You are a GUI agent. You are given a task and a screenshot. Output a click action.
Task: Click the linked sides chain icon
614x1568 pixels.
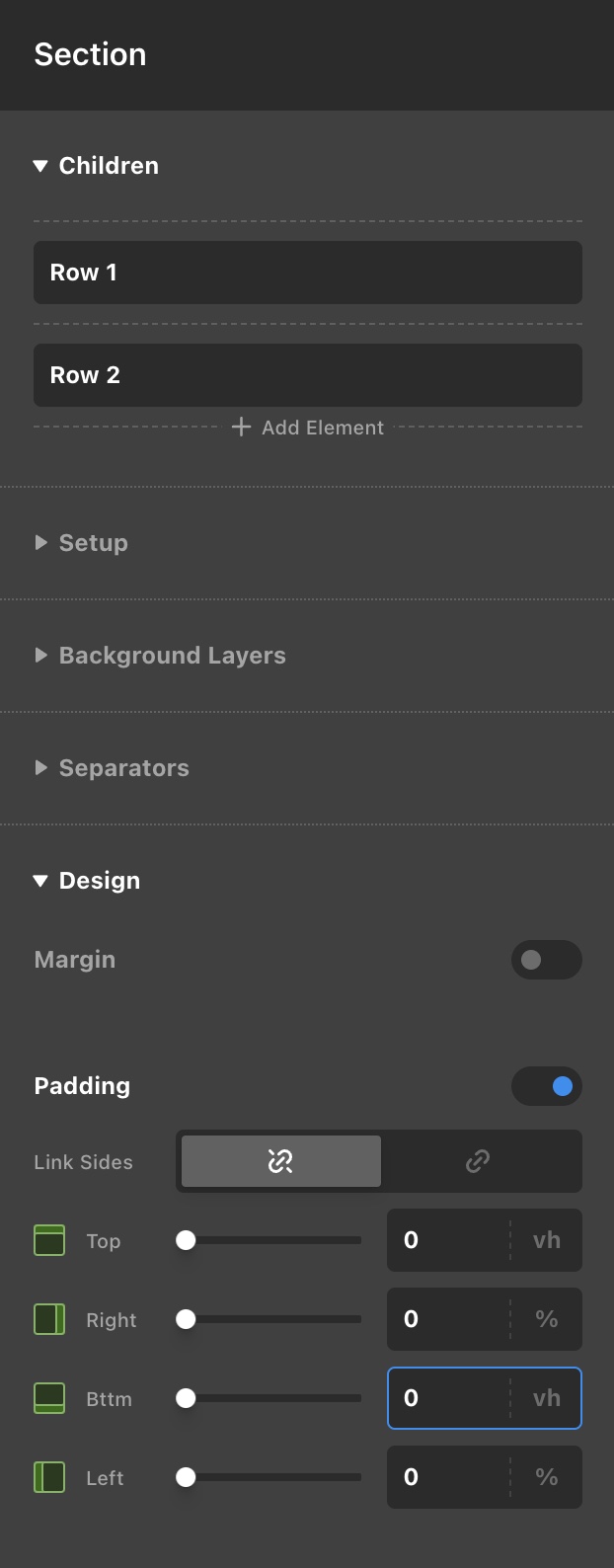tap(478, 1161)
